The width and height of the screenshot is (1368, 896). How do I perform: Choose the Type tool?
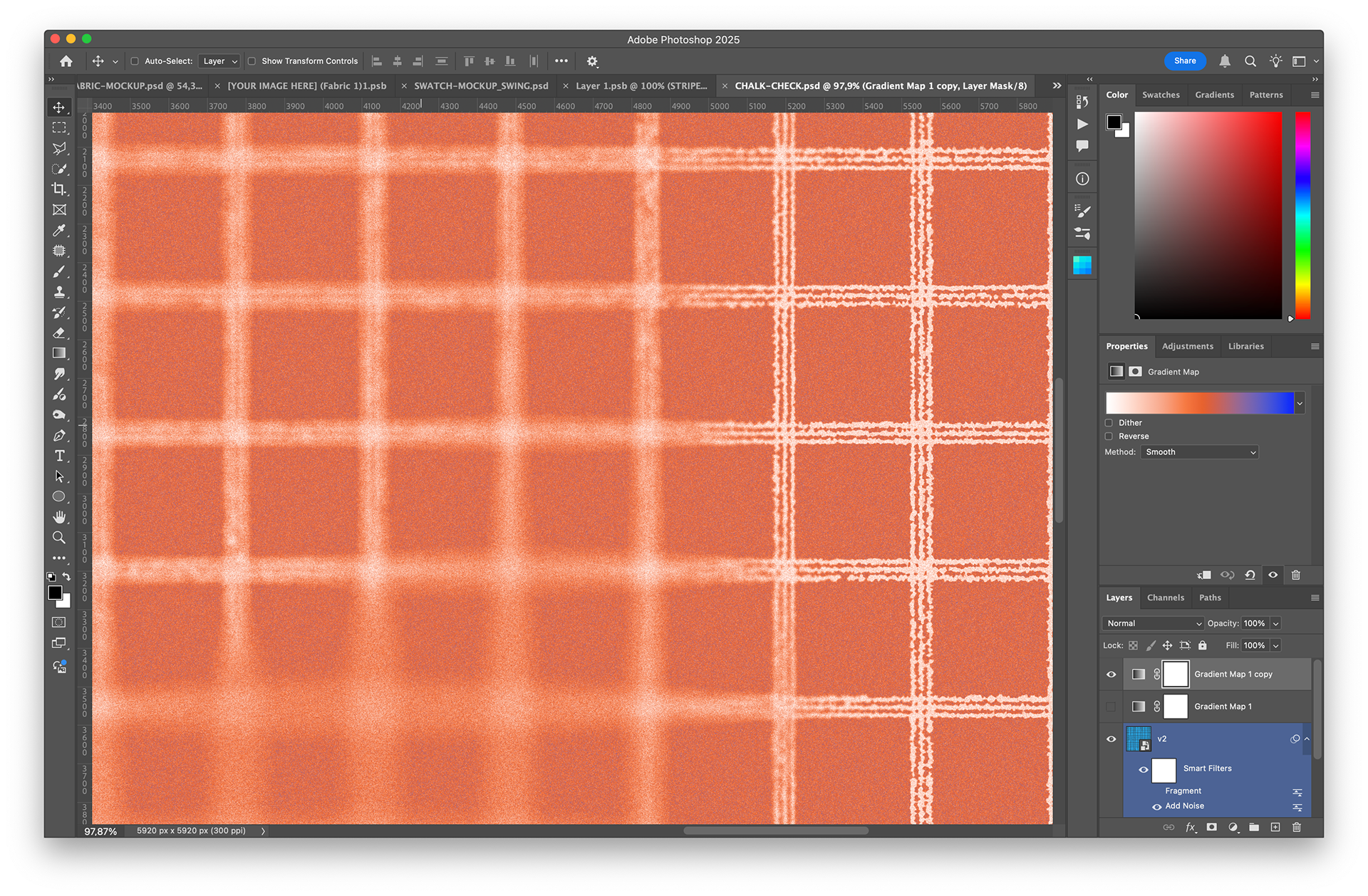coord(59,456)
